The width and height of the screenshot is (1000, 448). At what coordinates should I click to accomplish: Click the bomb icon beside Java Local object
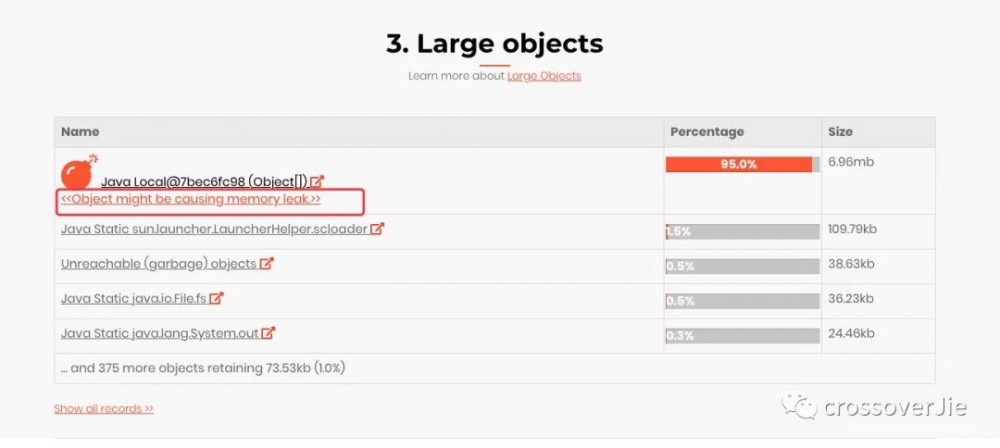77,173
